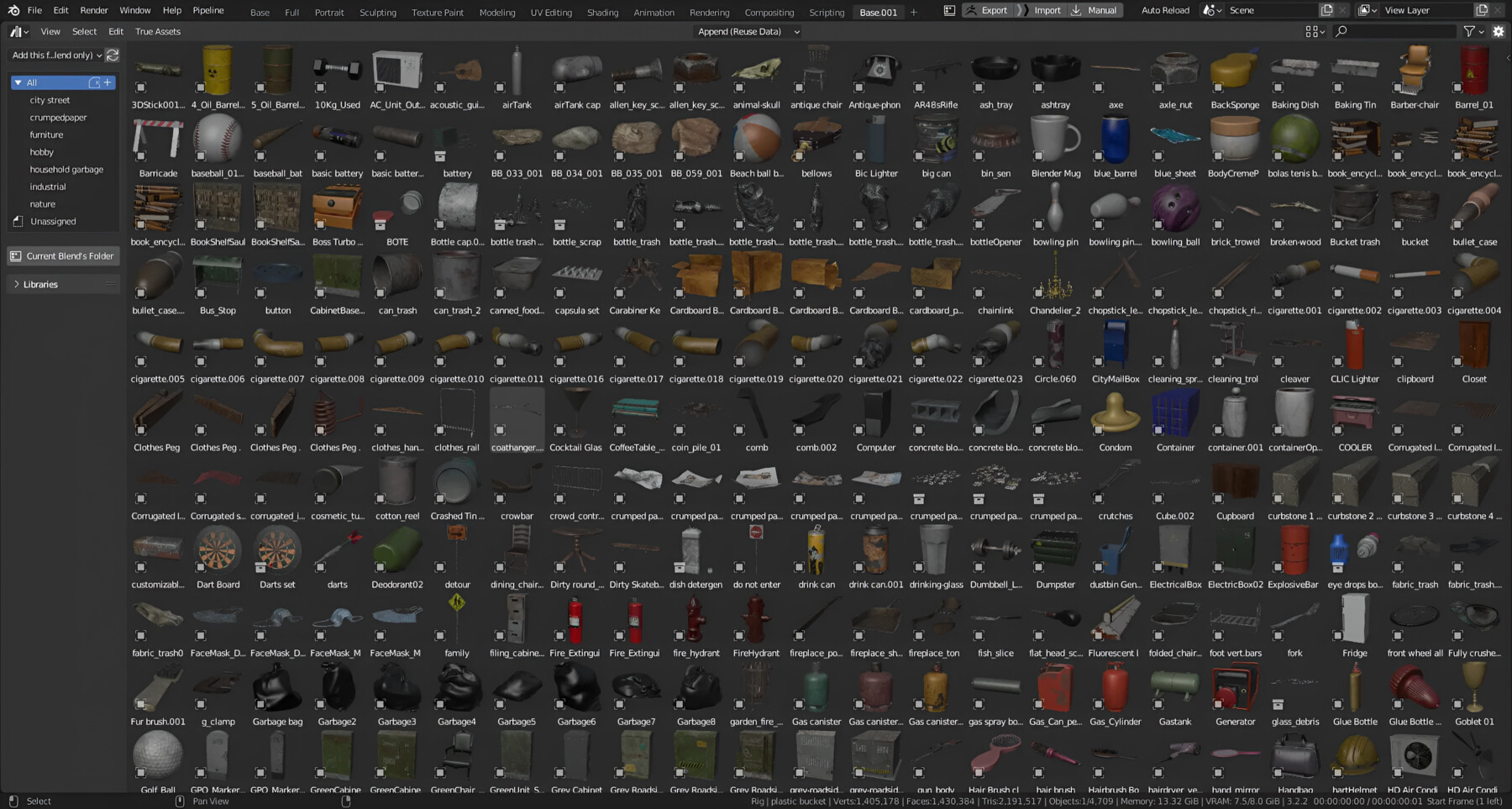
Task: Open the File menu
Action: pyautogui.click(x=34, y=10)
